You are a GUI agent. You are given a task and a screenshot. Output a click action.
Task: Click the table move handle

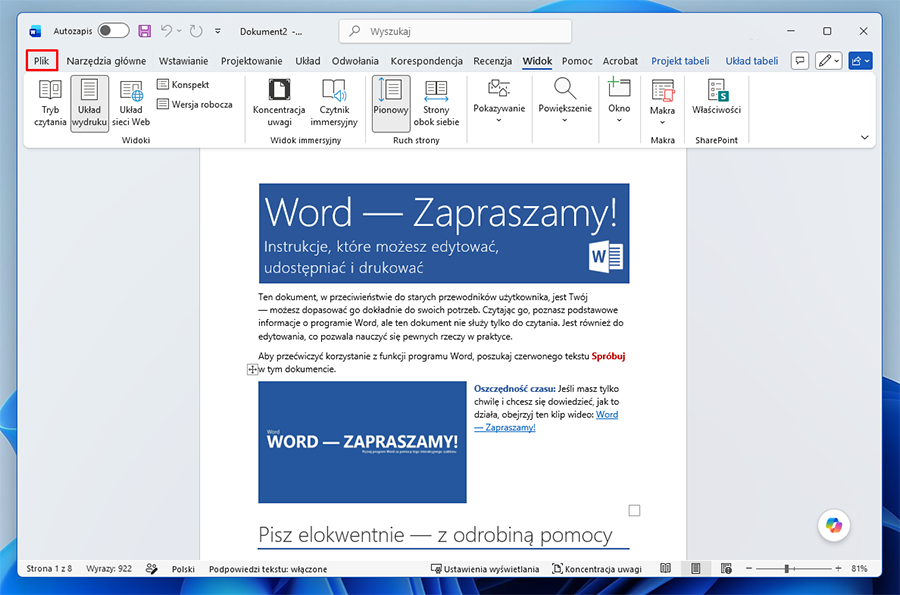[252, 370]
